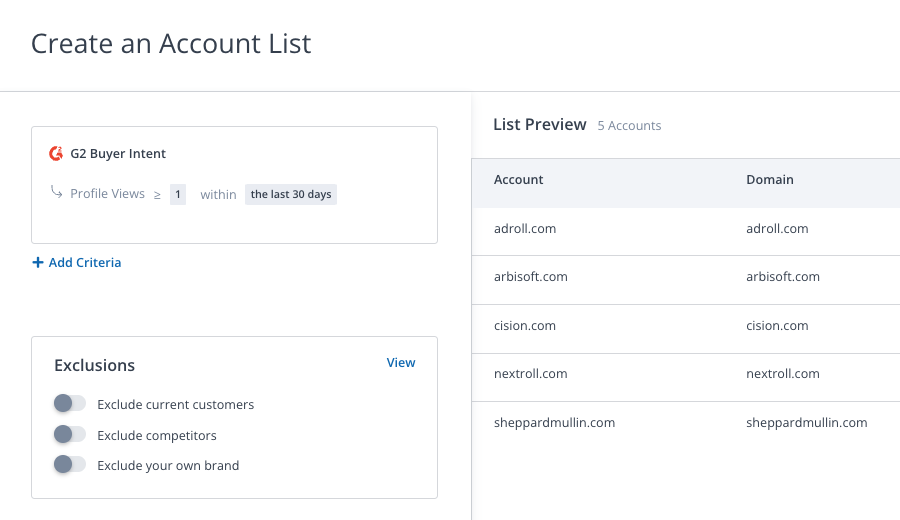This screenshot has width=900, height=520.
Task: Open the last 30 days timeframe selector
Action: click(291, 194)
